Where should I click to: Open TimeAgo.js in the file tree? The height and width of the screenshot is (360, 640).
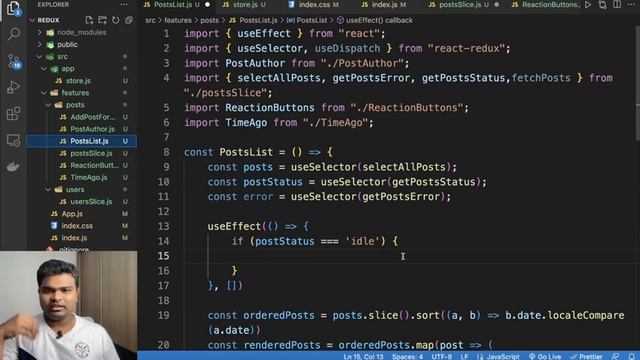coord(89,177)
